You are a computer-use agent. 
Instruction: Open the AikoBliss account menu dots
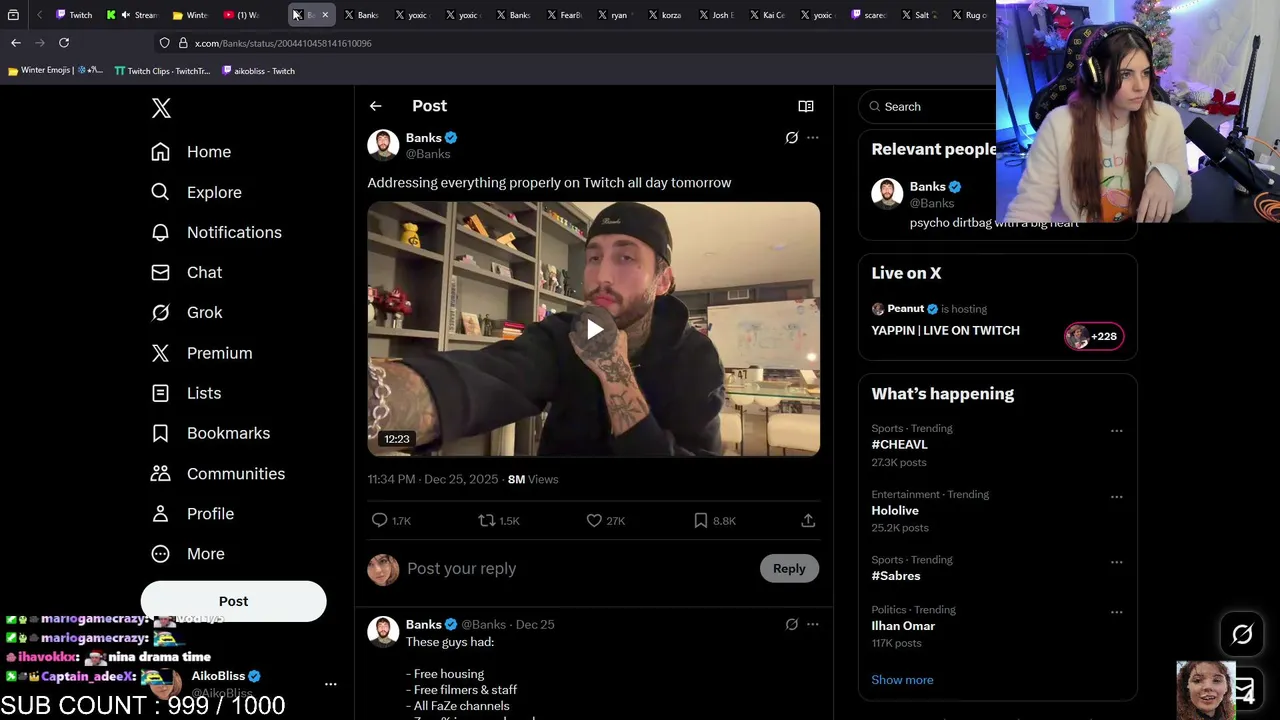pos(330,684)
